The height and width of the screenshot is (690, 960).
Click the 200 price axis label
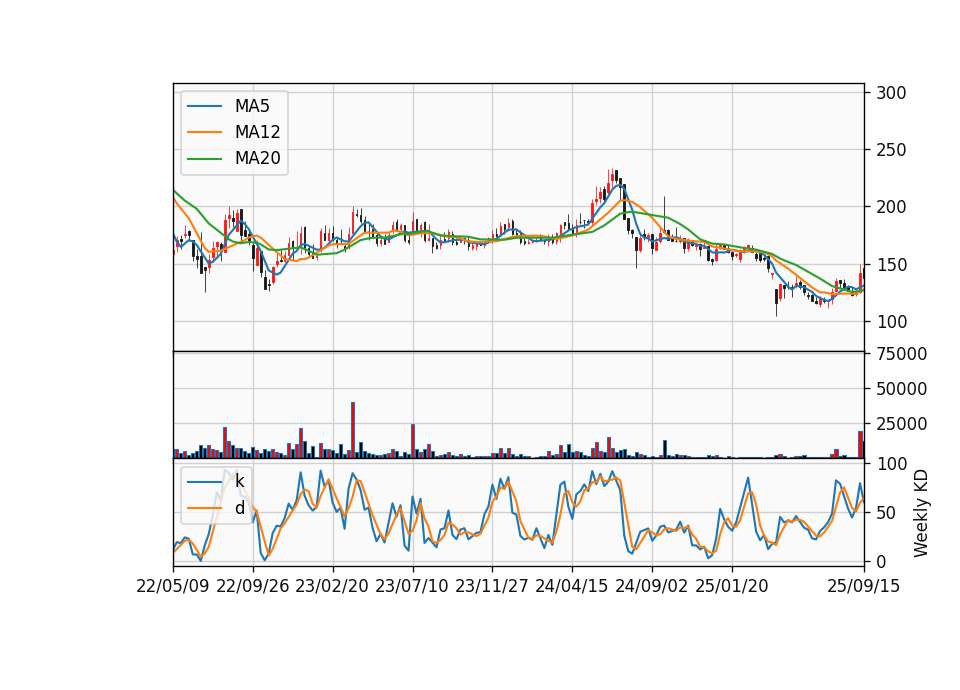point(891,207)
